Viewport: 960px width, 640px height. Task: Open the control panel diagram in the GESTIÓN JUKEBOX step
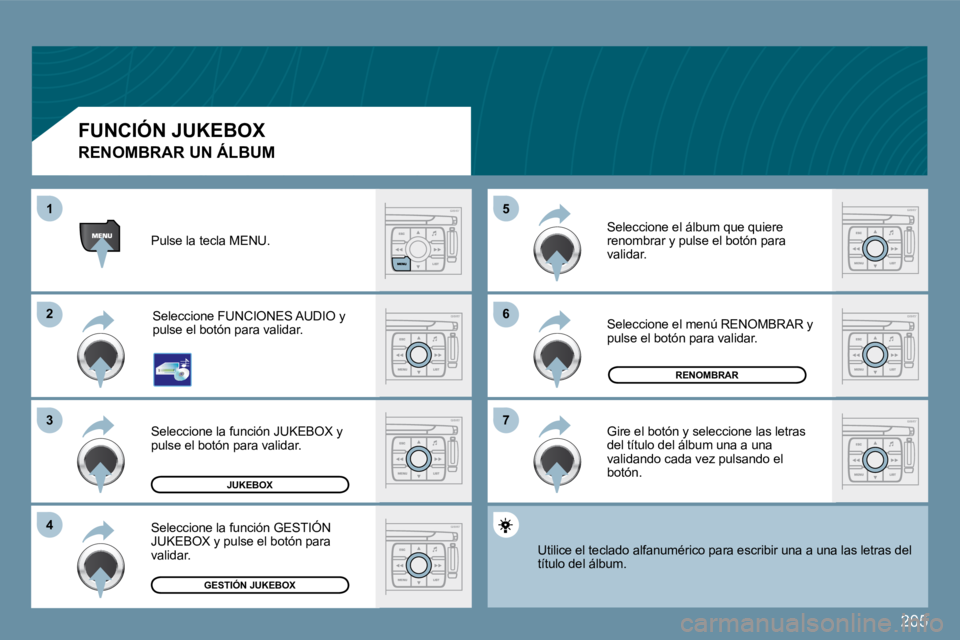point(423,557)
